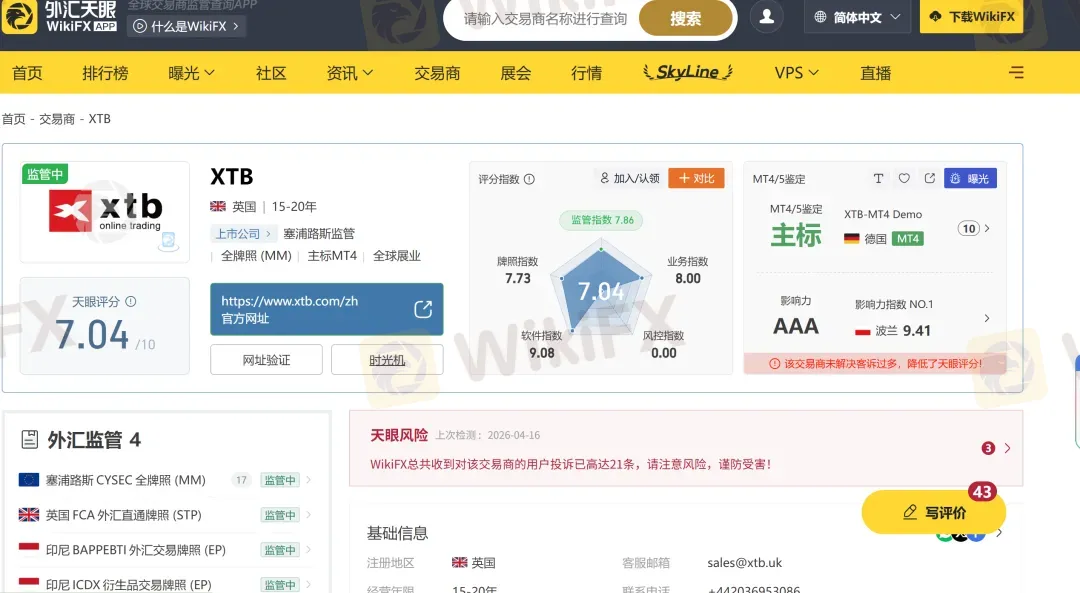Expand the VPS dropdown menu
1080x593 pixels.
click(x=795, y=72)
